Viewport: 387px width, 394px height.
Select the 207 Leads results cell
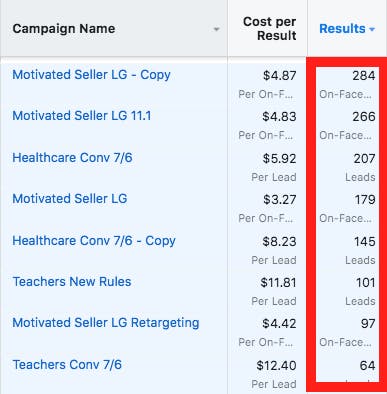point(347,167)
